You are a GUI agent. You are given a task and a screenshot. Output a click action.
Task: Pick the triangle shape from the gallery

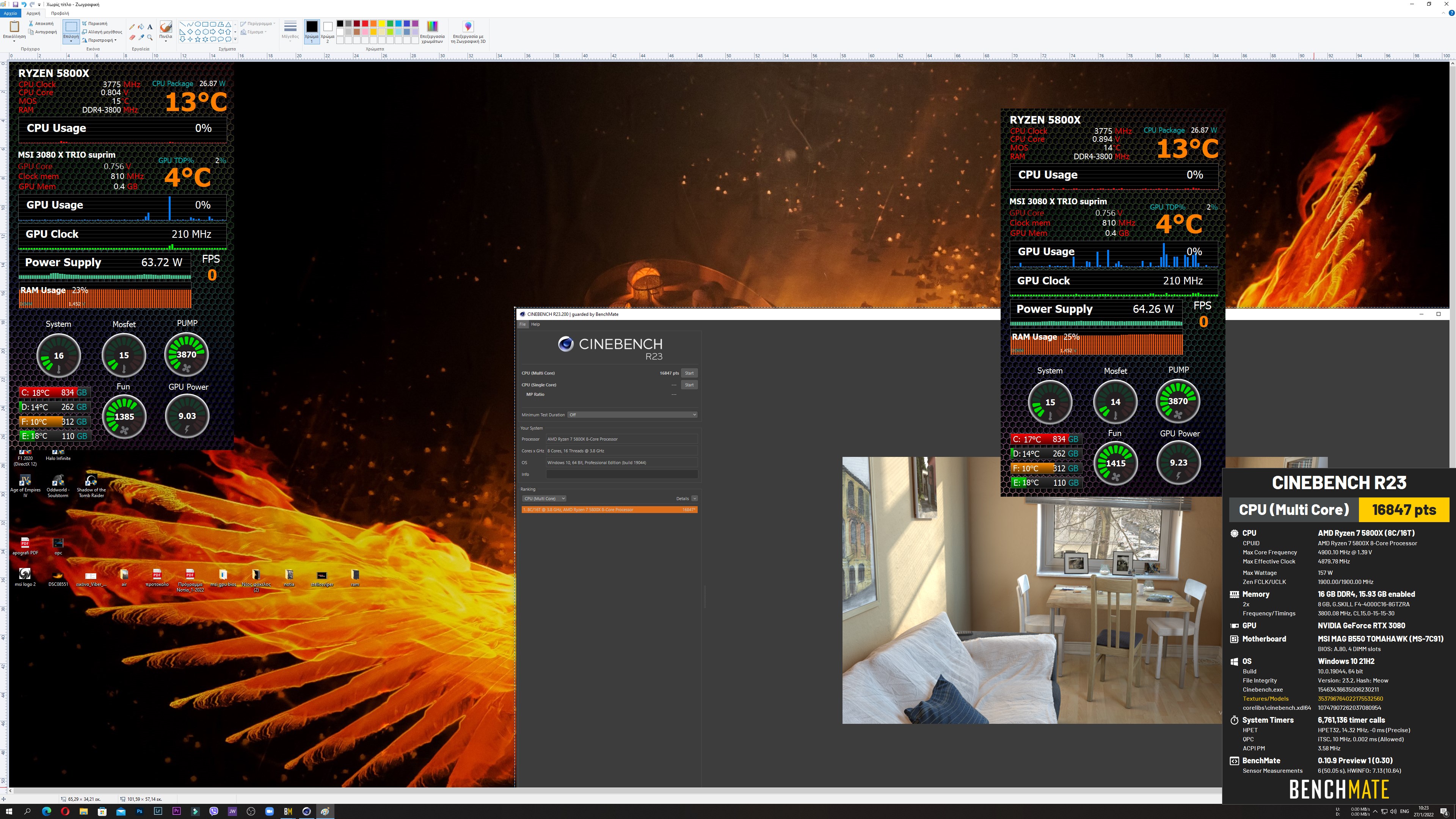pos(228,24)
